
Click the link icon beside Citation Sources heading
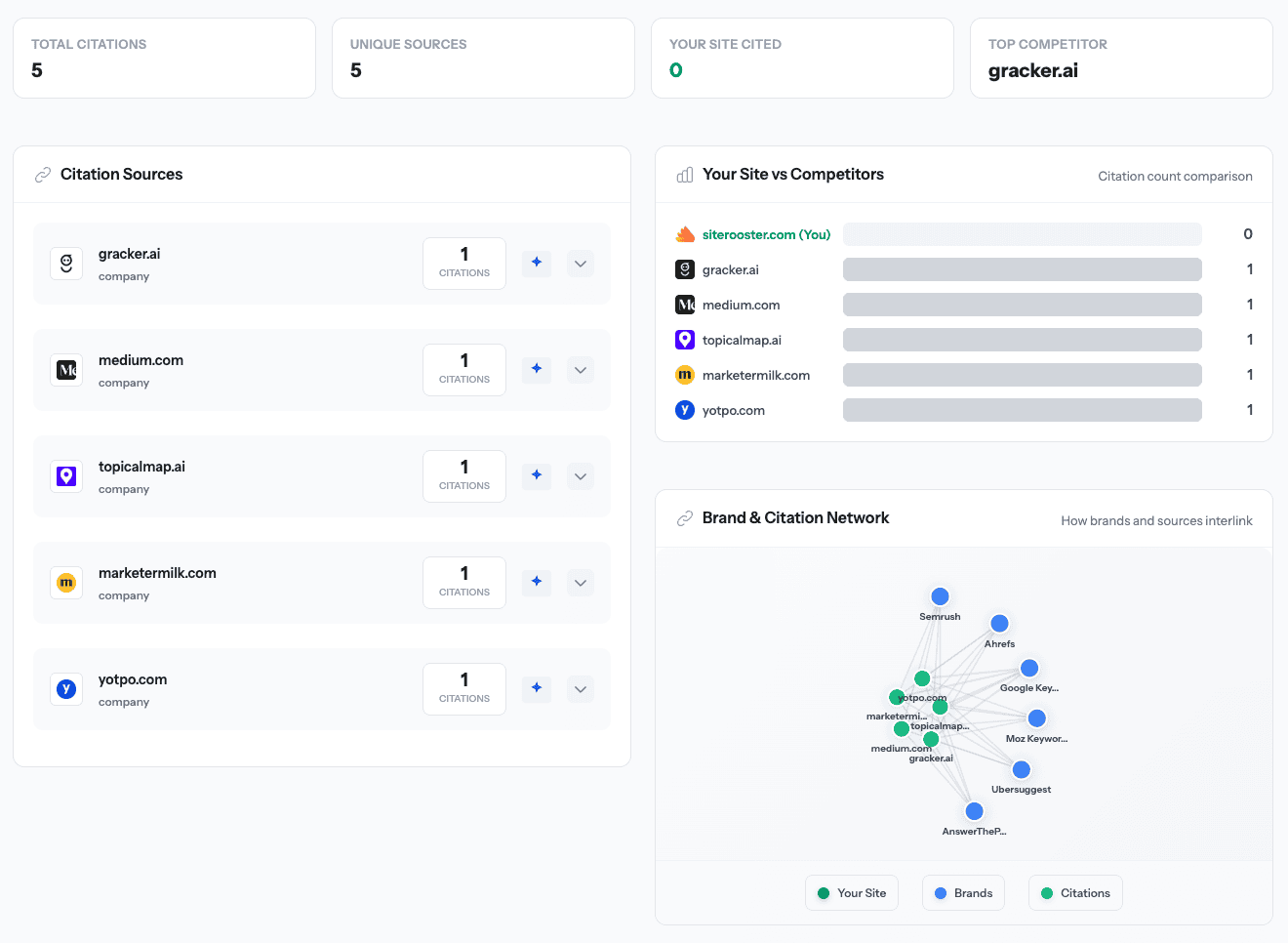(43, 175)
